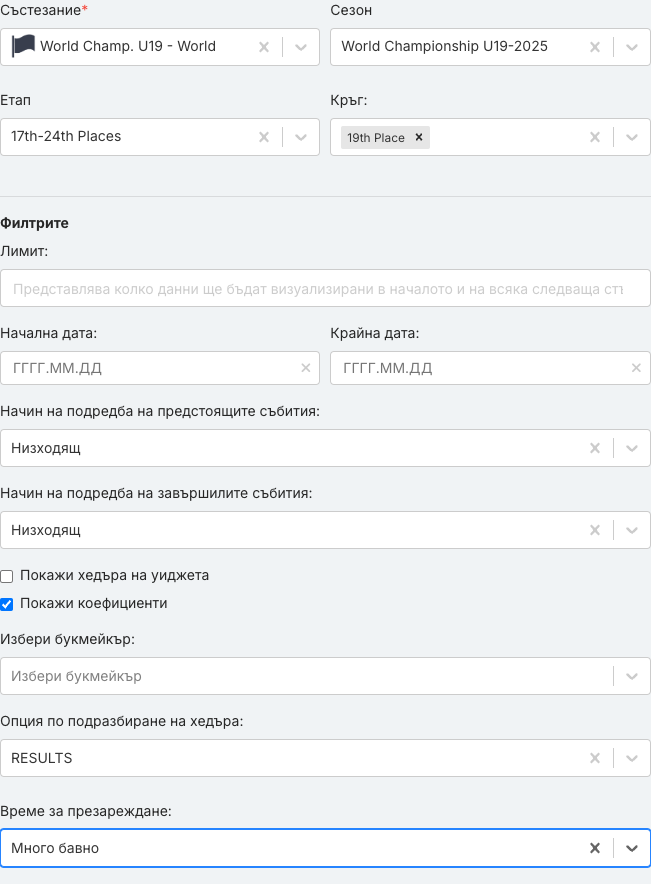Screen dimensions: 651x884
Task: Open the Сезон season dropdown arrow
Action: click(632, 47)
